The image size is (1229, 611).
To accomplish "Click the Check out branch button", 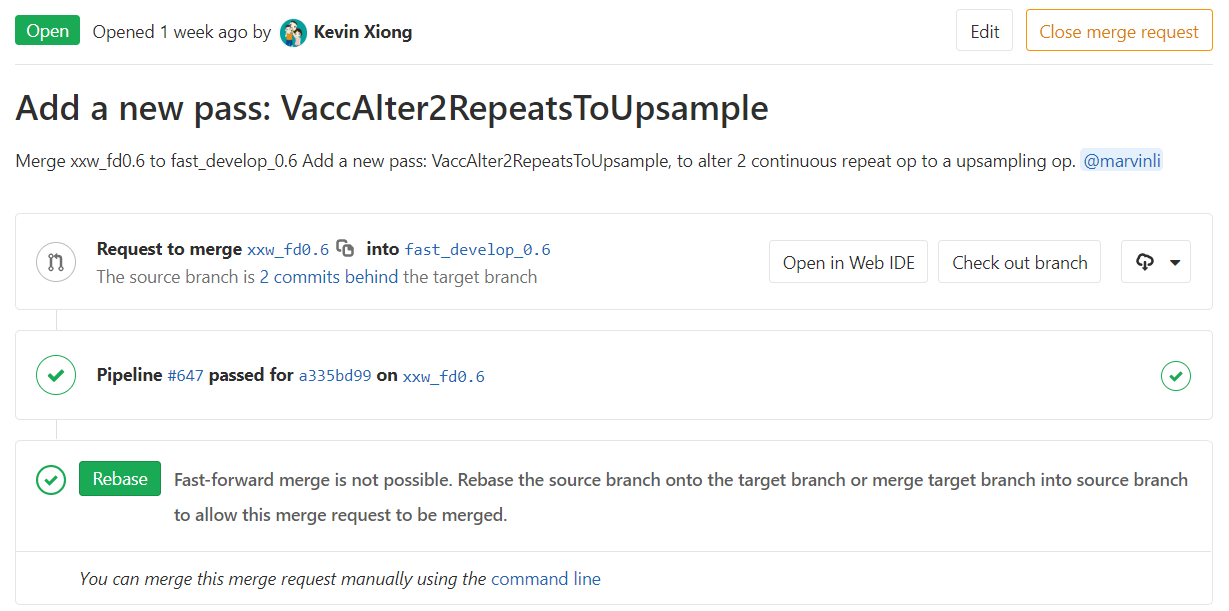I will [1019, 262].
